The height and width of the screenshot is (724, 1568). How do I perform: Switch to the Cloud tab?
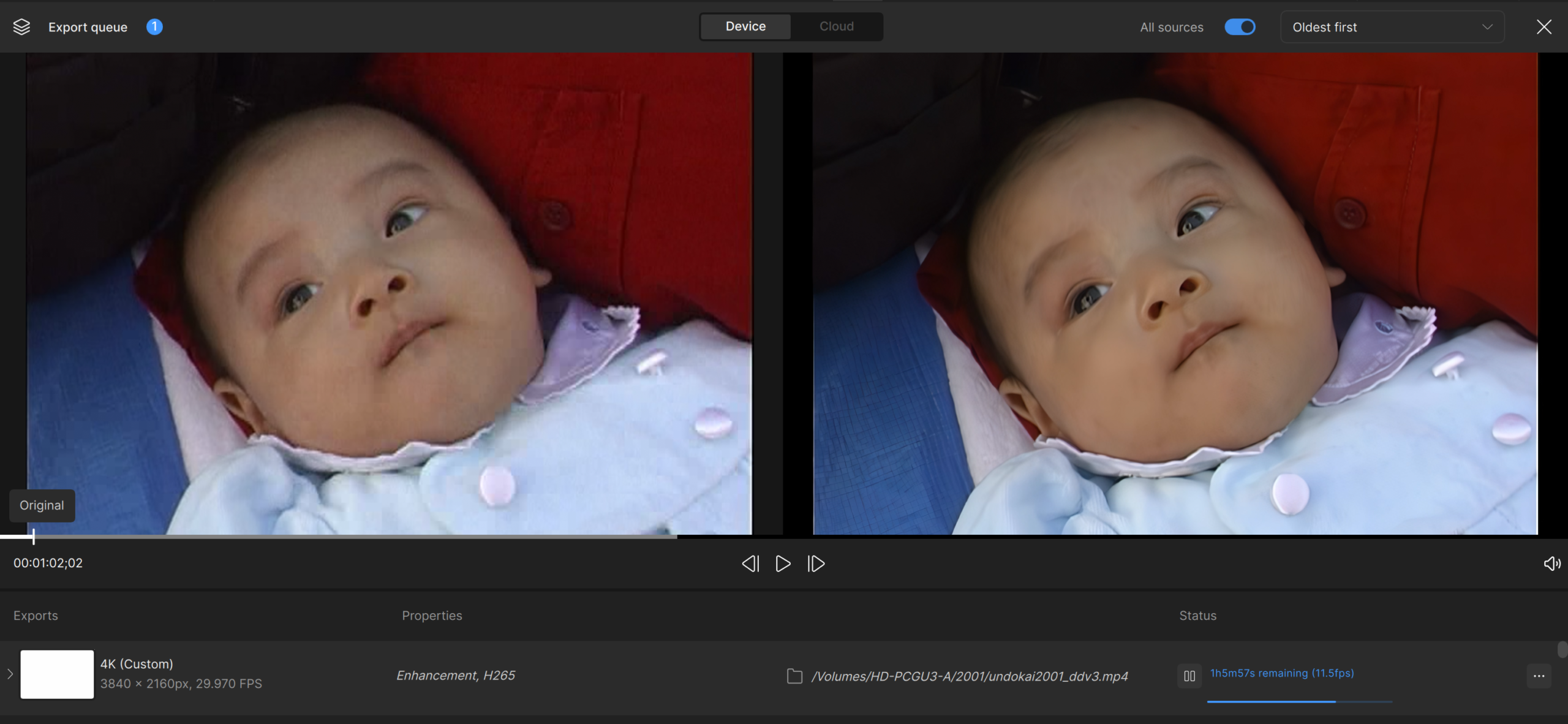pyautogui.click(x=836, y=26)
